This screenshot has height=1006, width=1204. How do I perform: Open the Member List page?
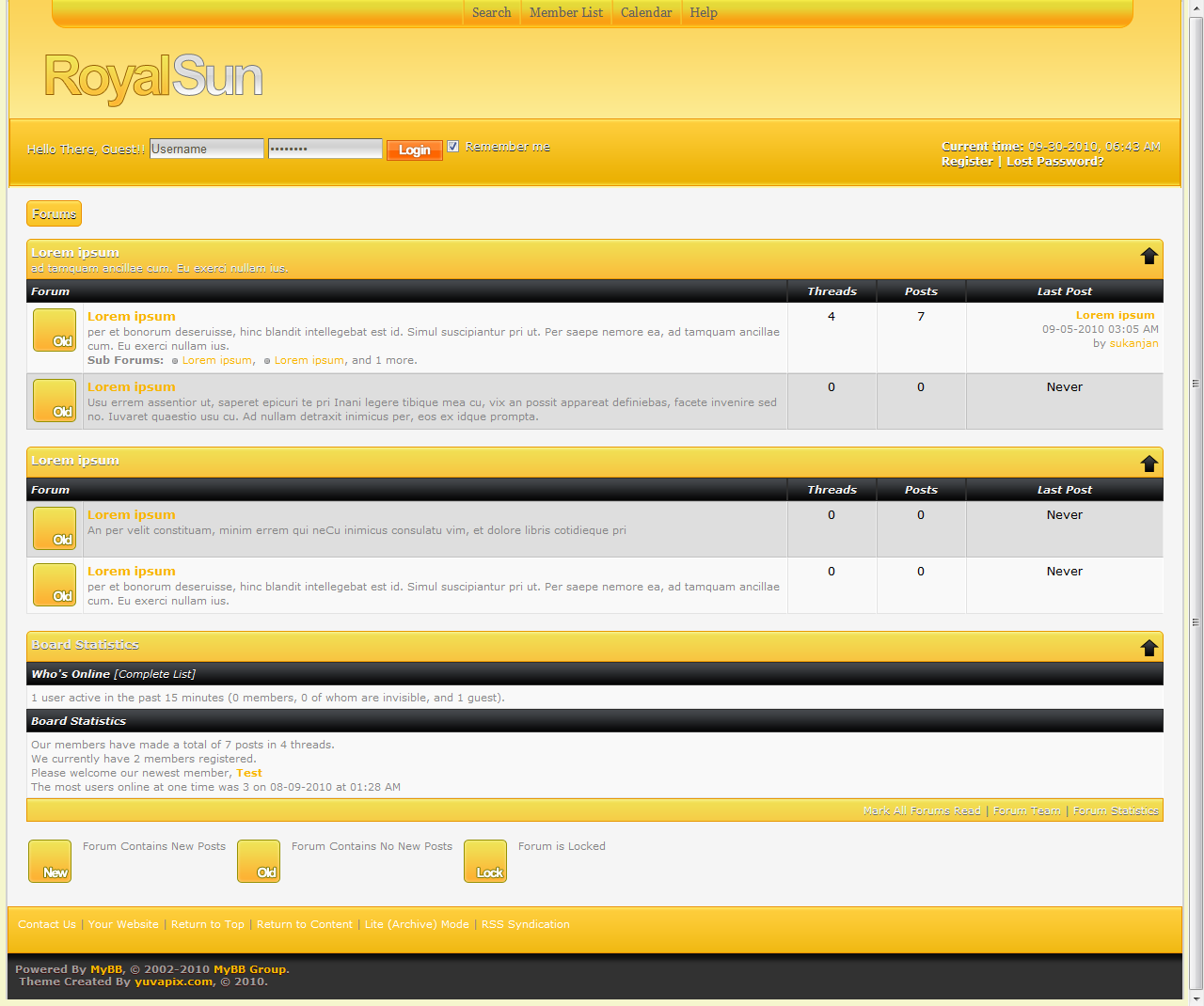[x=565, y=12]
